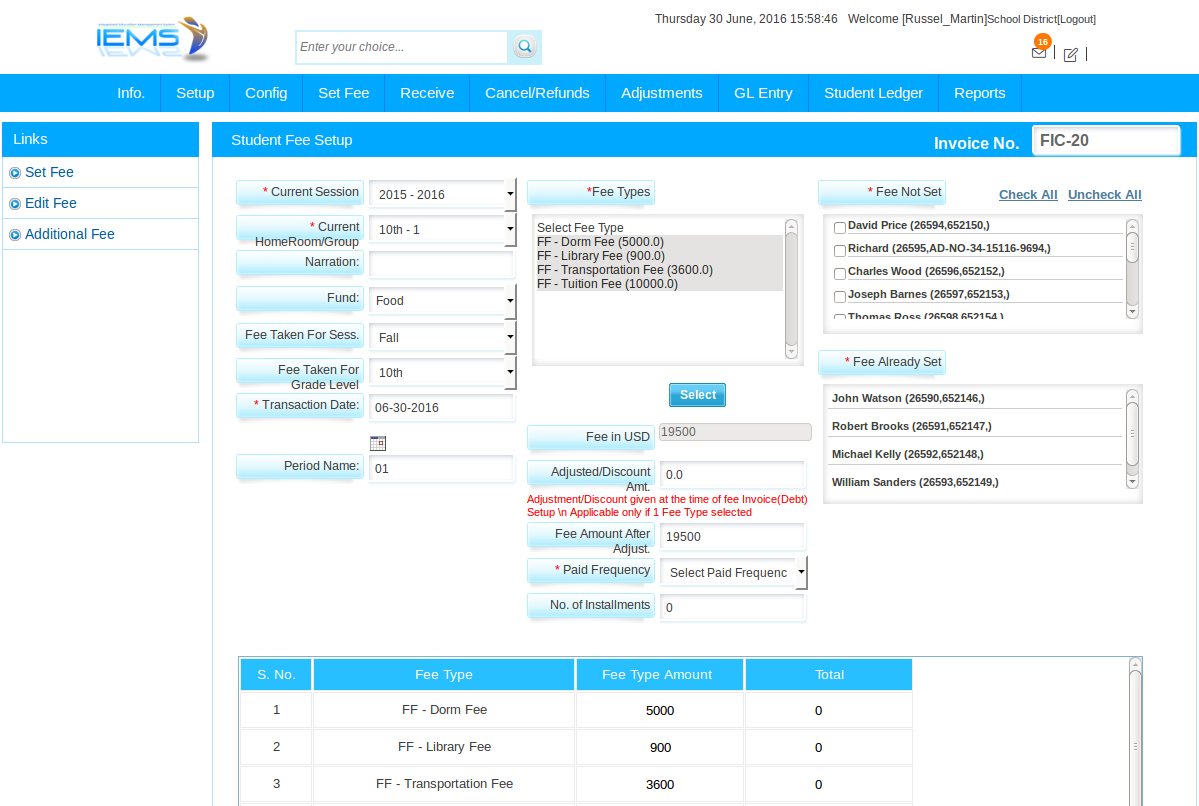Screen dimensions: 1199x806
Task: Open the Paid Frequency dropdown
Action: [733, 573]
